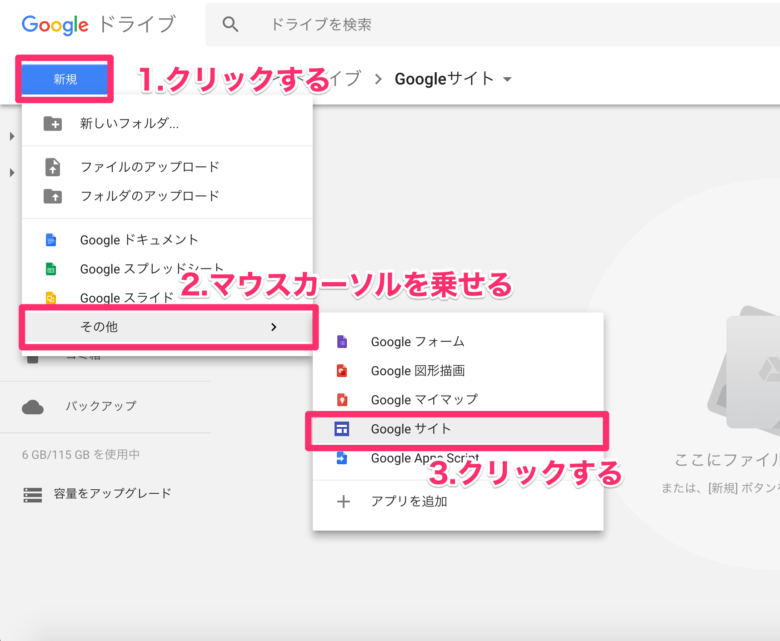Select Google フォーム from submenu
This screenshot has width=780, height=641.
458,342
